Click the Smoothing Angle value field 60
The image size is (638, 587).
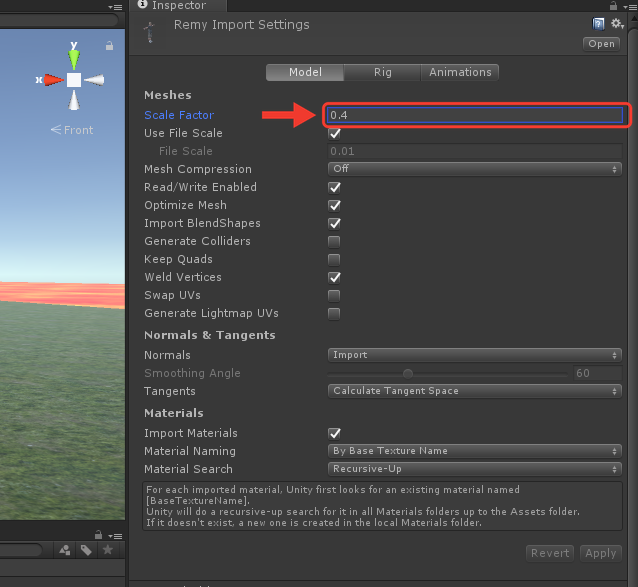pos(597,373)
